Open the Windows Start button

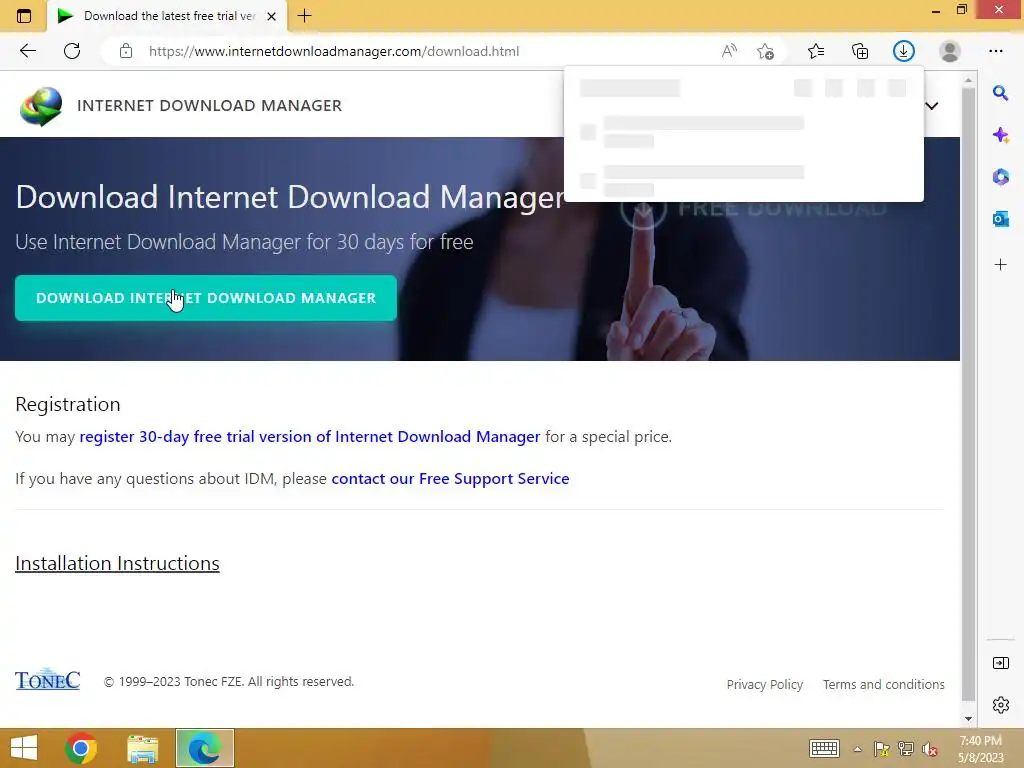click(x=24, y=748)
